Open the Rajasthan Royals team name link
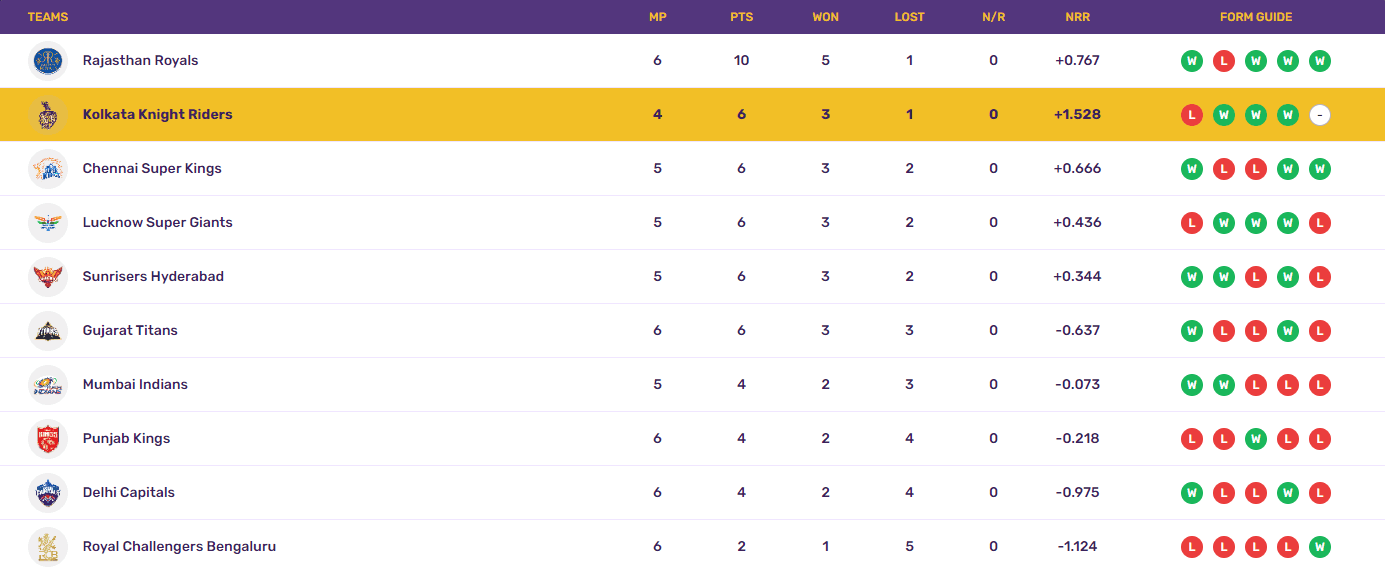 coord(140,61)
